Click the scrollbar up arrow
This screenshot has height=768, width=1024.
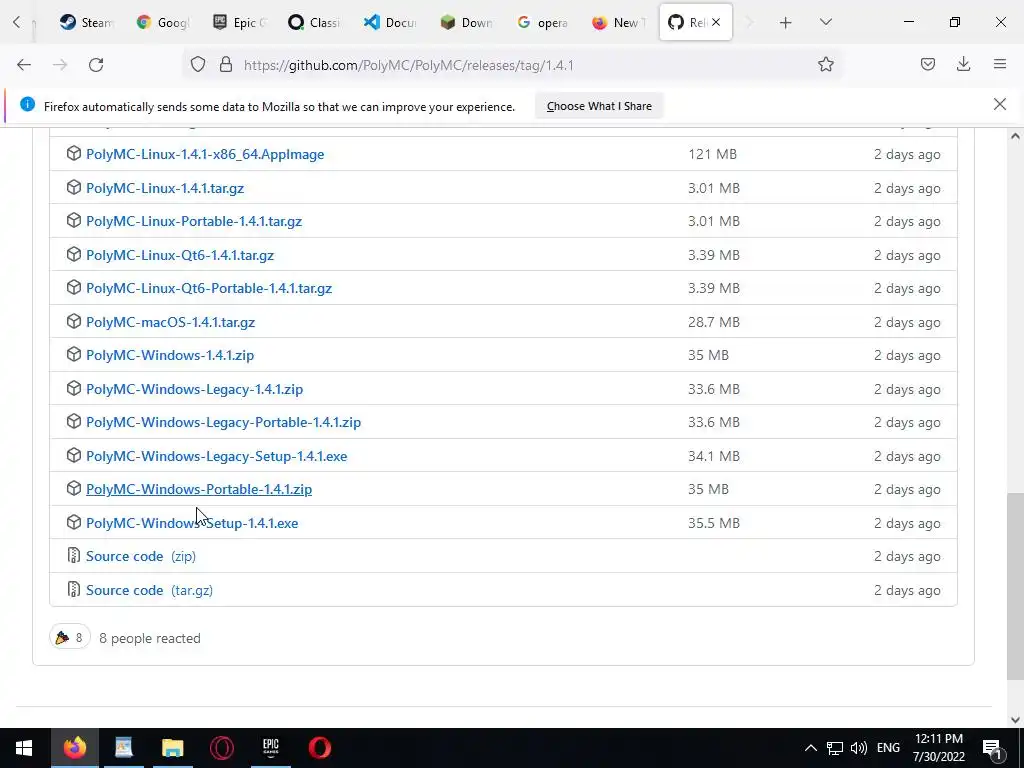[x=1015, y=136]
